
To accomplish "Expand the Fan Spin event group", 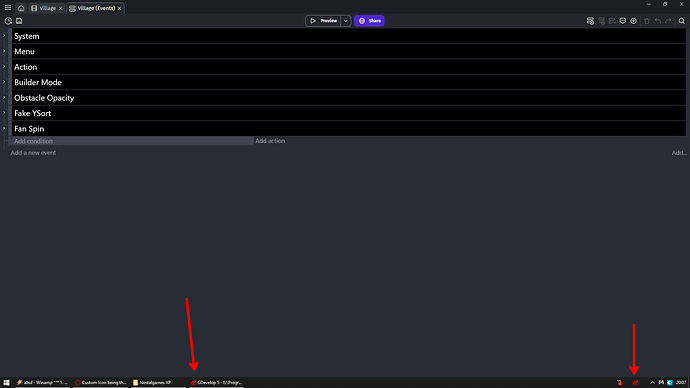I will pos(4,128).
